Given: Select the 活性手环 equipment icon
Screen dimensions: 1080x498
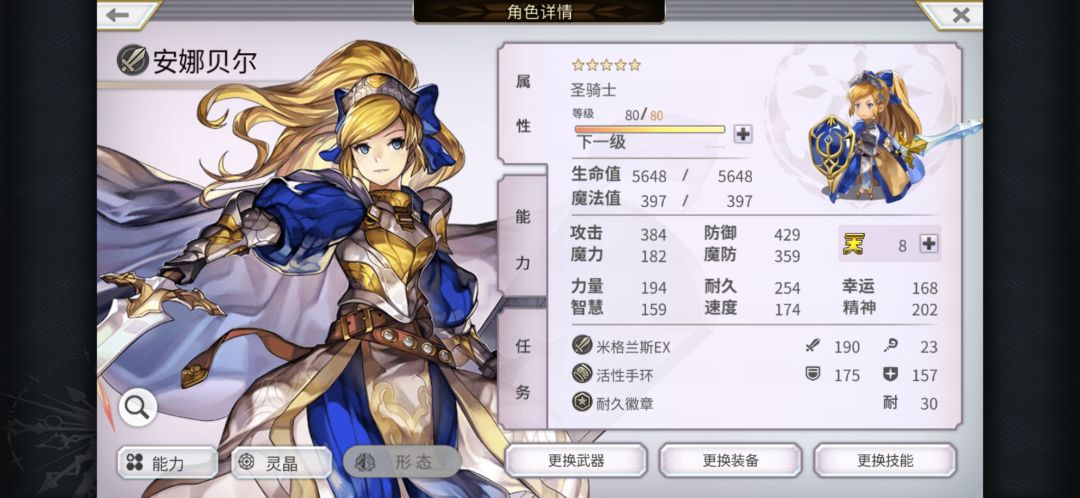Looking at the screenshot, I should (x=582, y=373).
